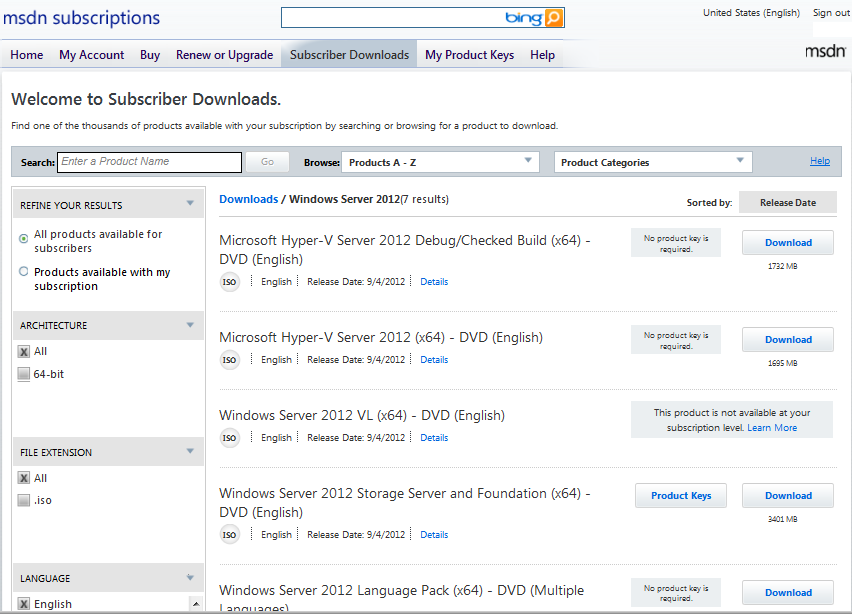Check the 64-bit architecture checkbox

coord(23,374)
